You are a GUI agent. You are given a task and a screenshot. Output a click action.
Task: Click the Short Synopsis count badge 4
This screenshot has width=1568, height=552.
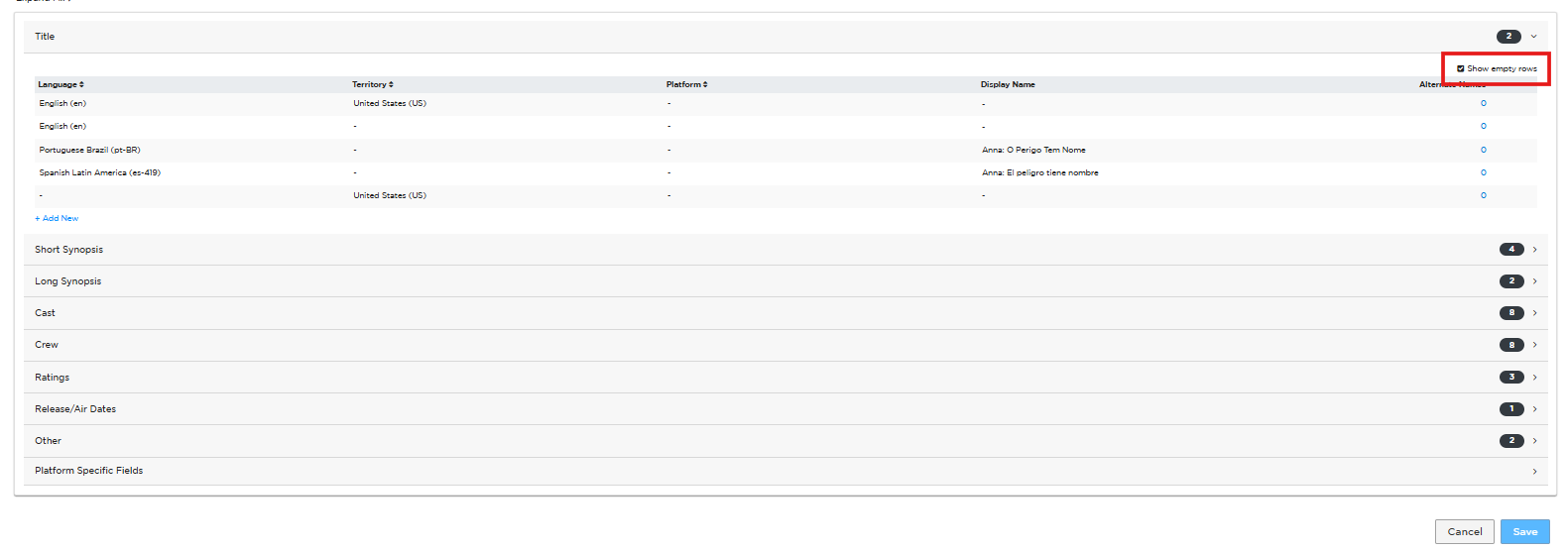[1511, 250]
